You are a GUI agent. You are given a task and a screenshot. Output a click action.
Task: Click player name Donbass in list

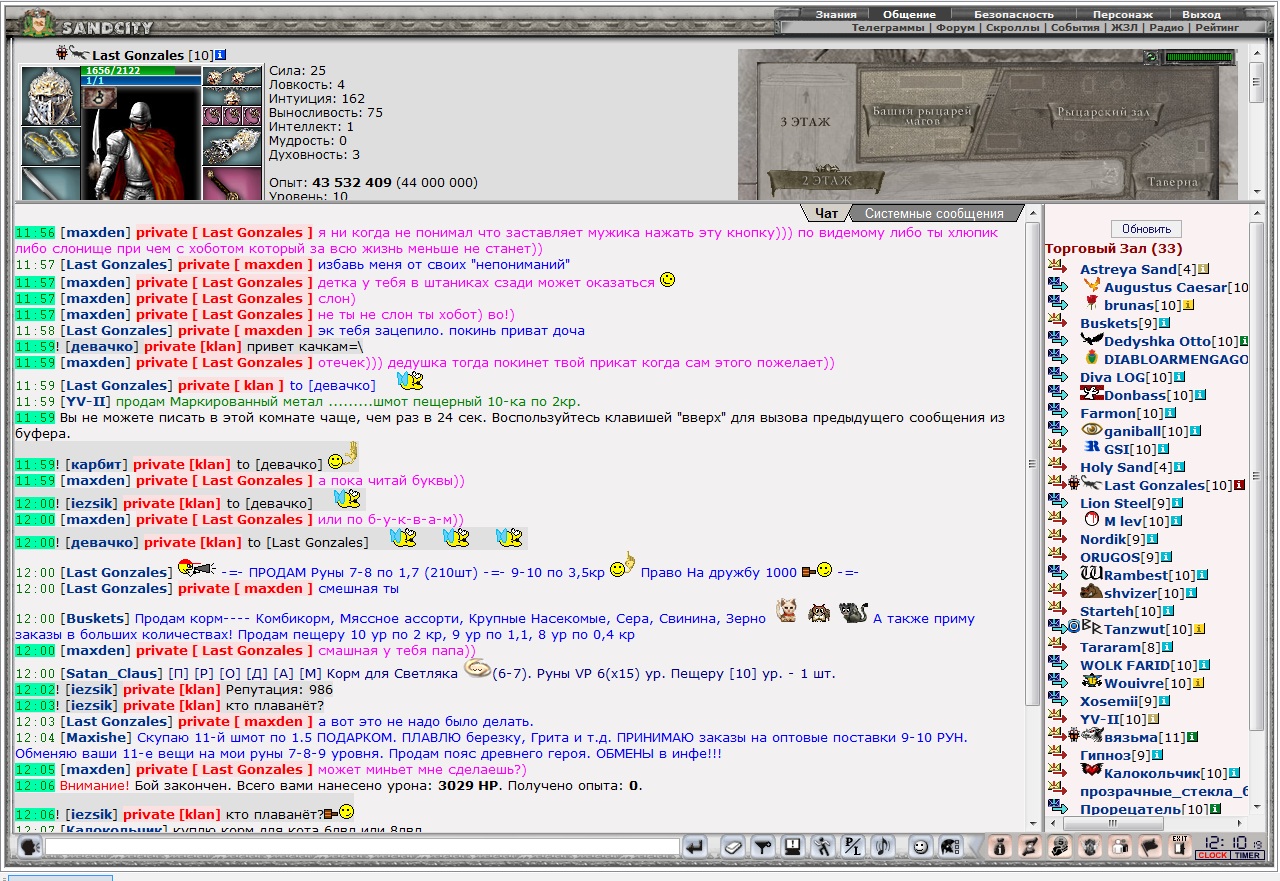(1134, 395)
